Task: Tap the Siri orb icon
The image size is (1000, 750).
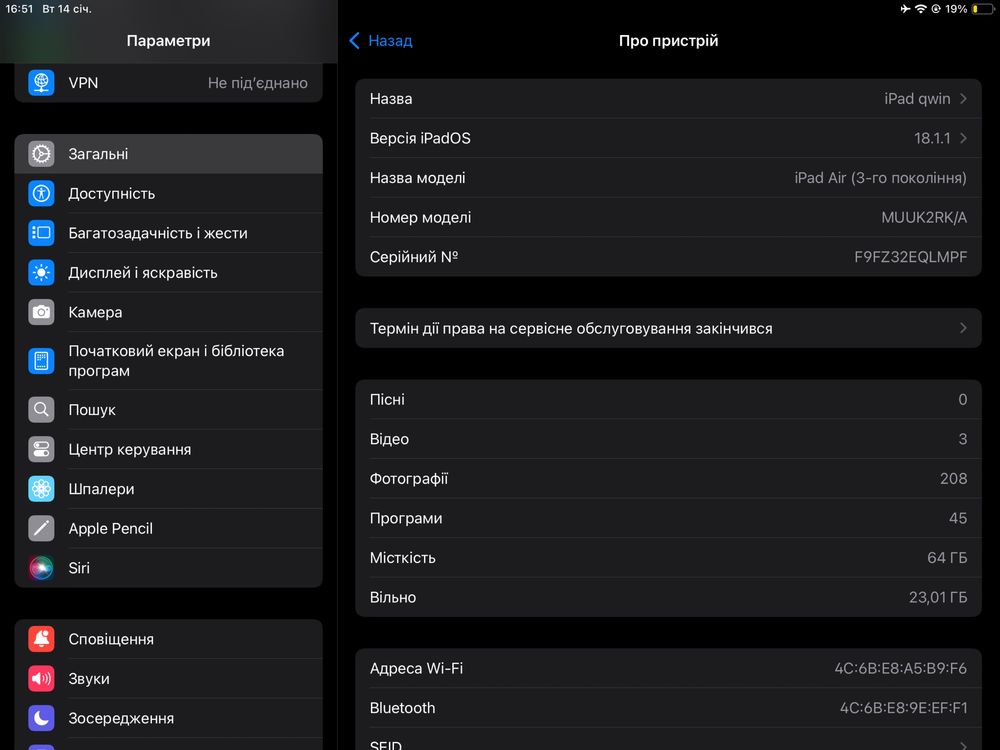Action: pyautogui.click(x=41, y=568)
